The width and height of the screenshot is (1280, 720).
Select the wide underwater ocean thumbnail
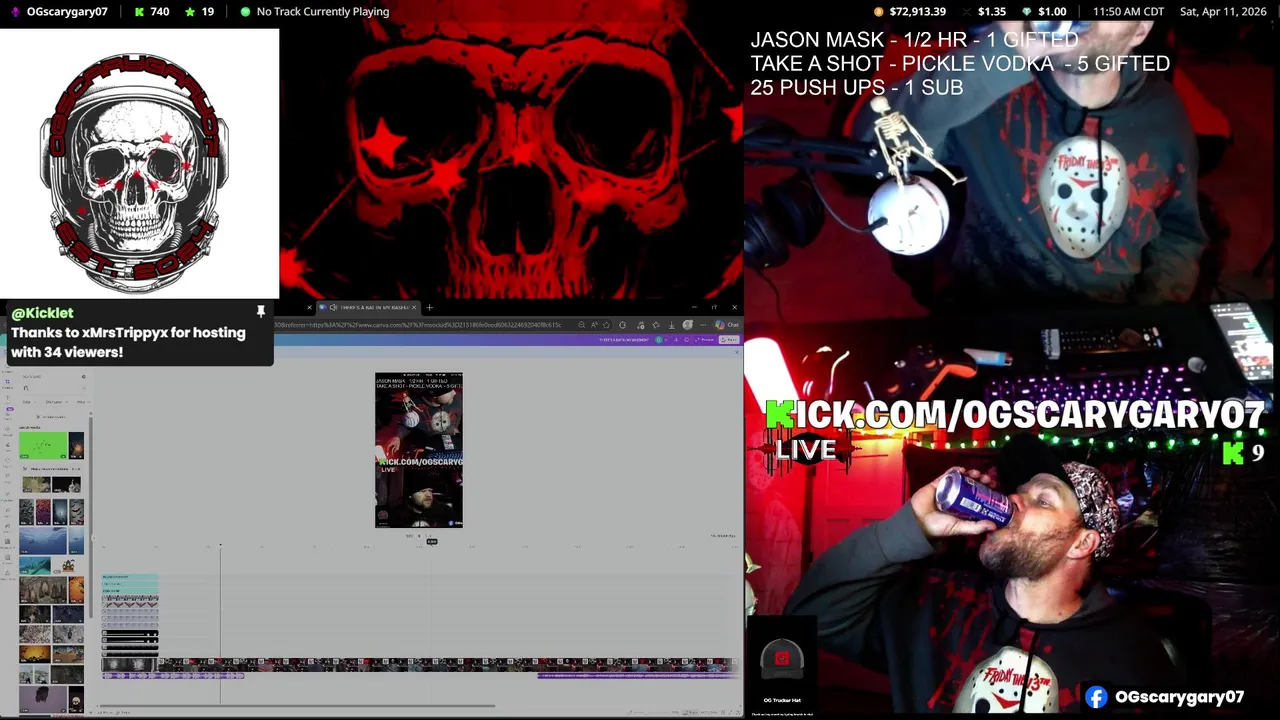(x=43, y=541)
